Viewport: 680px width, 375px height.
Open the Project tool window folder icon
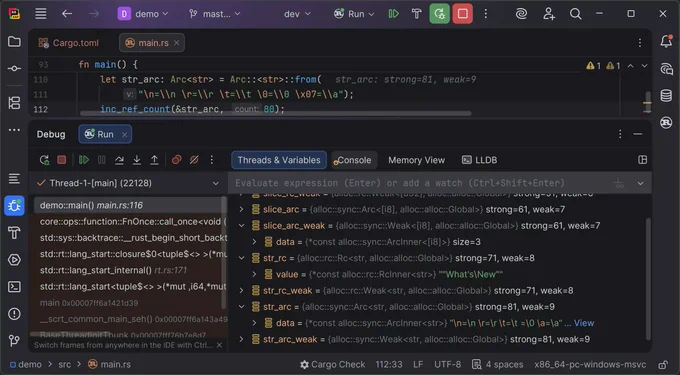point(14,42)
